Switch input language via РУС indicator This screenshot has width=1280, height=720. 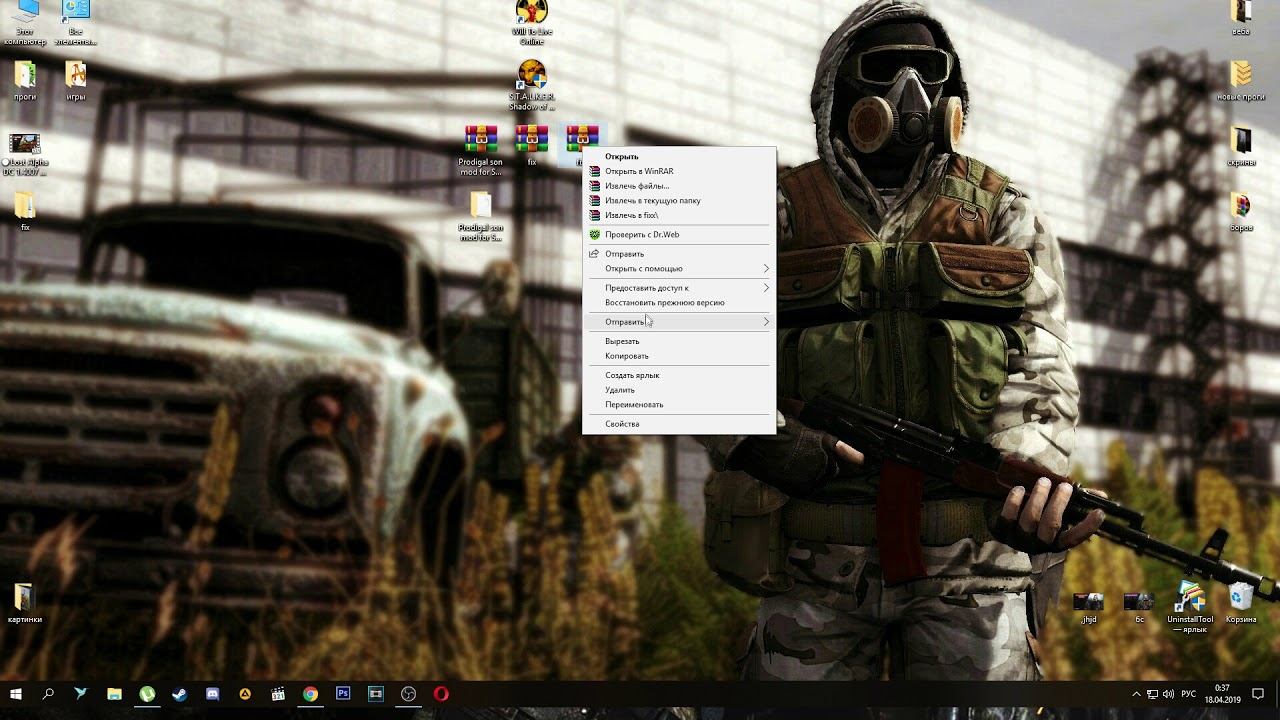coord(1189,694)
